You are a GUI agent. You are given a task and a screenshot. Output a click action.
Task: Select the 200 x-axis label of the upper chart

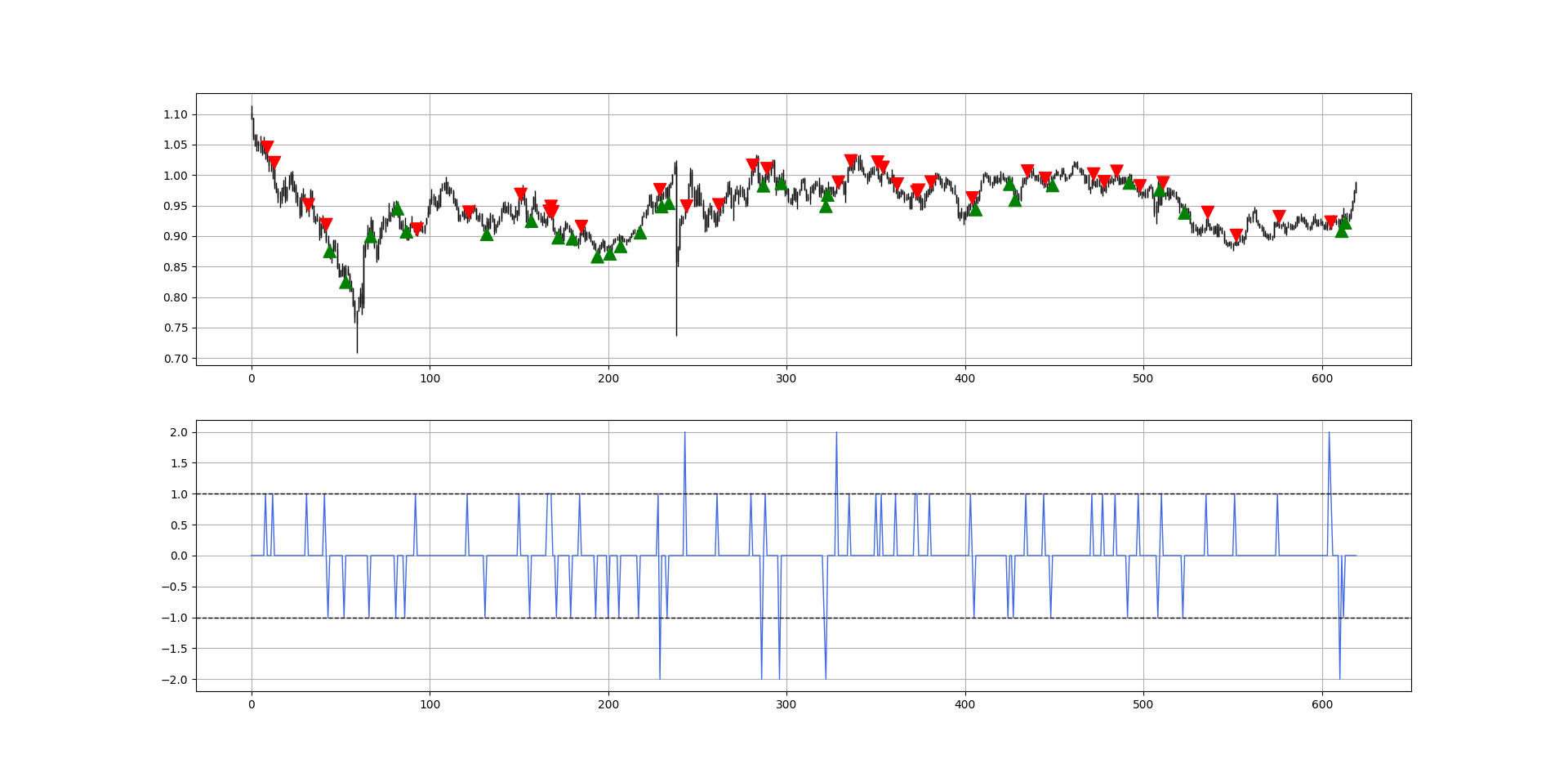[x=608, y=379]
